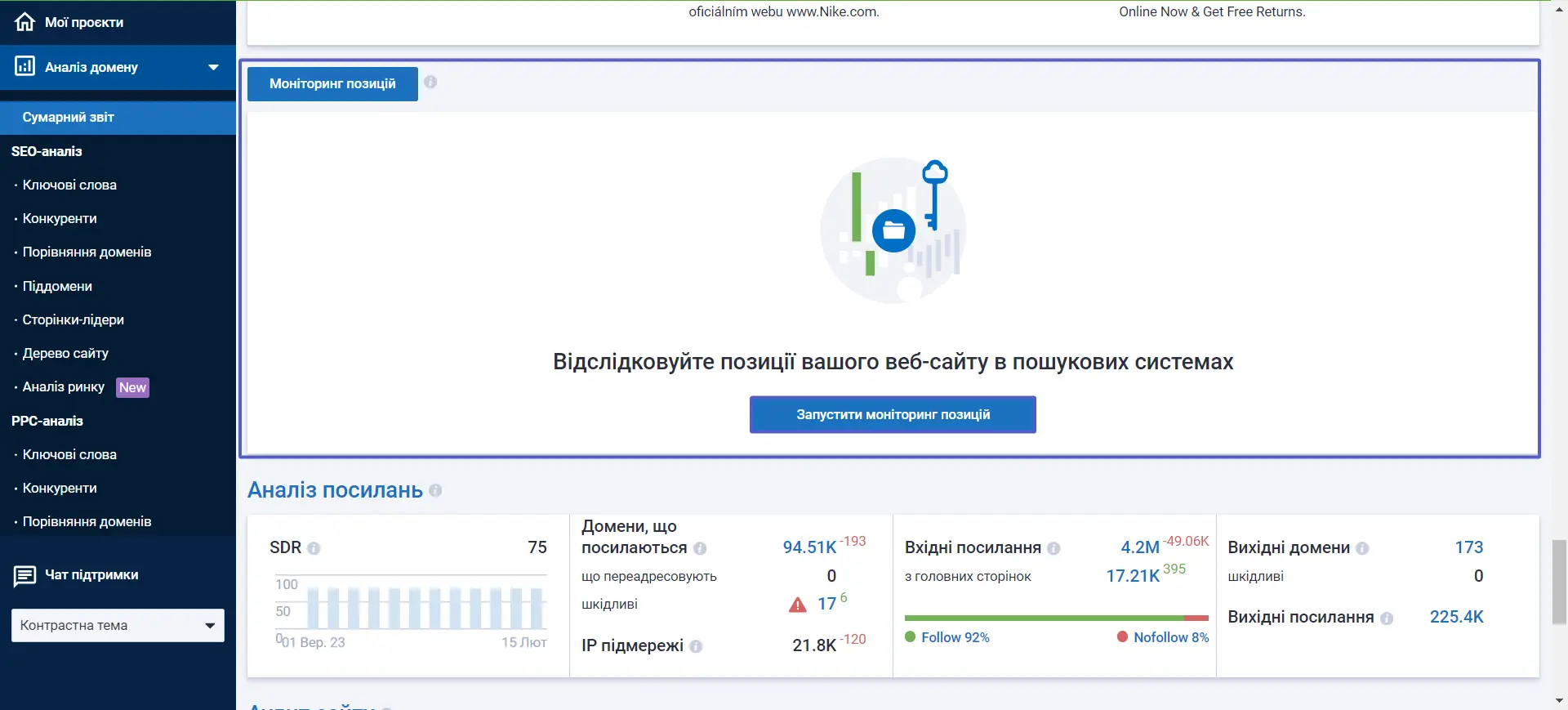Click the Follow 92% legend
Viewport: 1568px width, 710px height.
click(947, 637)
